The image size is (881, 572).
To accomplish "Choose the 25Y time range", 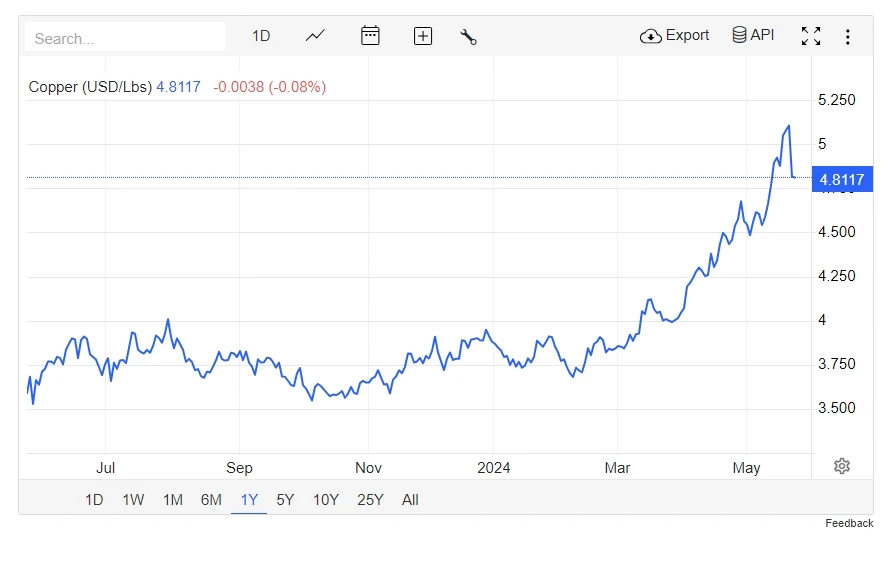I will pos(370,500).
